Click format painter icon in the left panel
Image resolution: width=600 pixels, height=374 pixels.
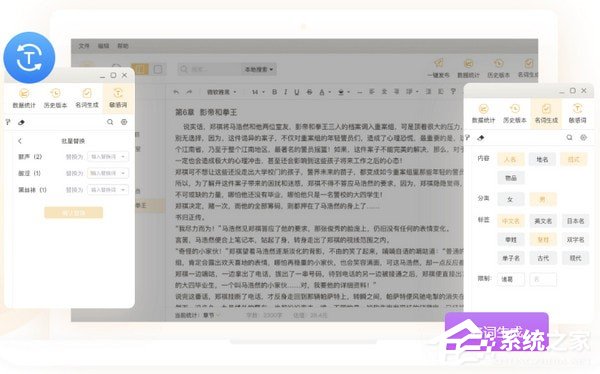[8, 122]
